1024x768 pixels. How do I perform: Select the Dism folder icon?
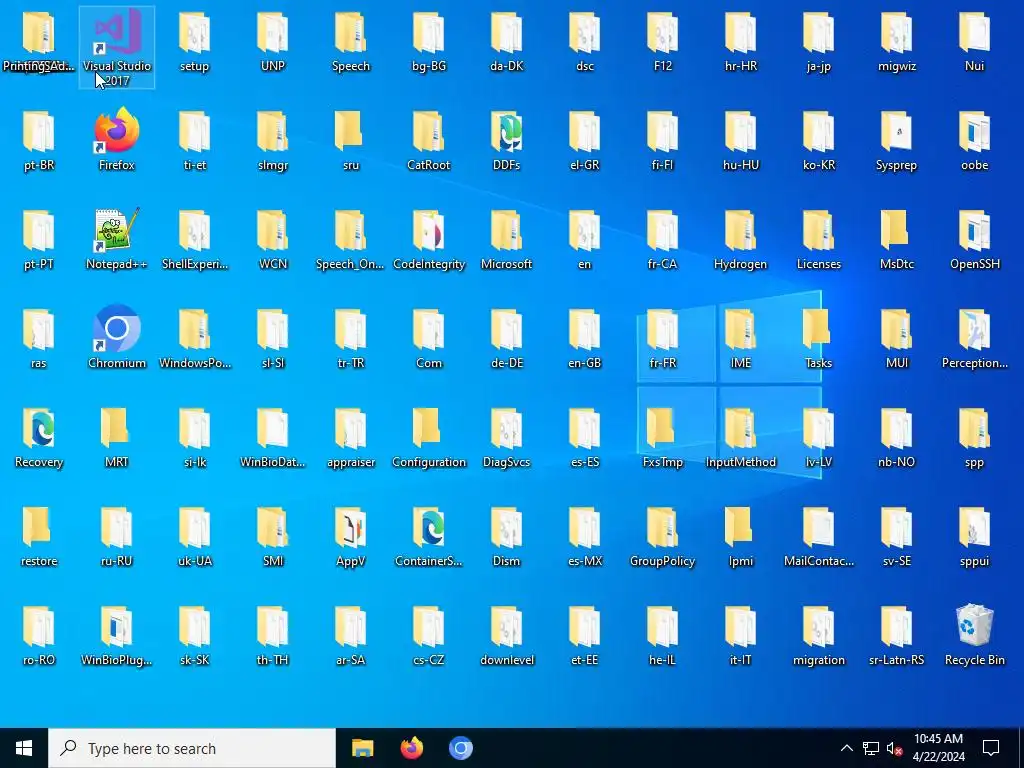click(x=507, y=536)
